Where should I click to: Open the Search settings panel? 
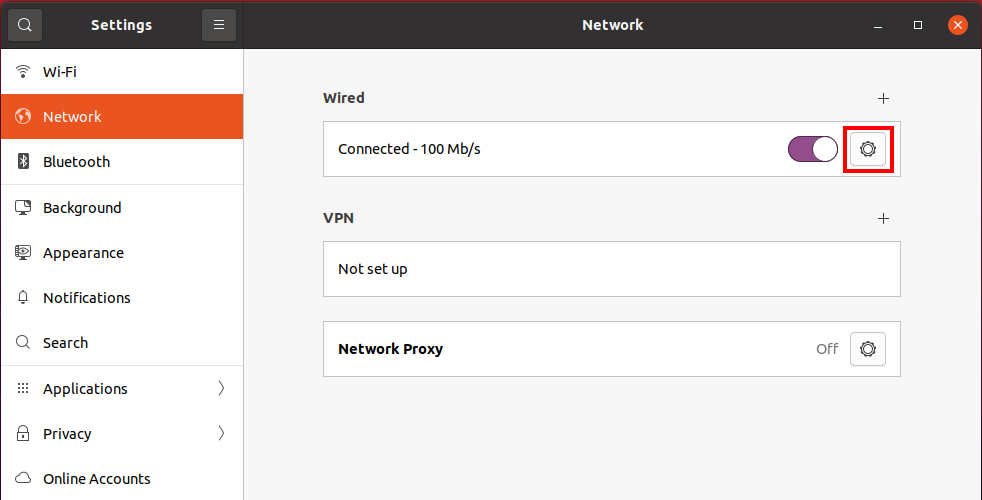click(65, 343)
